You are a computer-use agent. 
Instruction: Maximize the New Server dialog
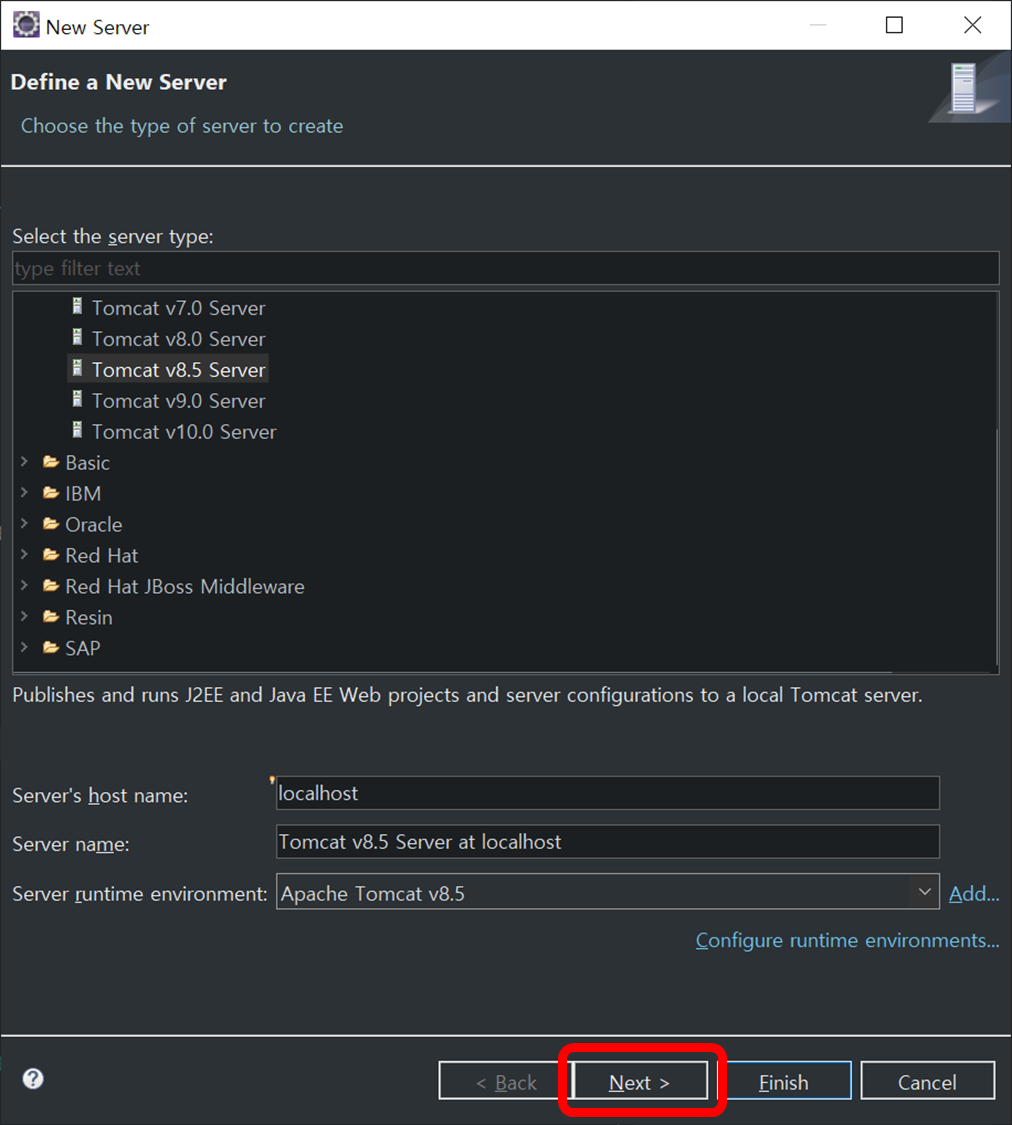[894, 25]
